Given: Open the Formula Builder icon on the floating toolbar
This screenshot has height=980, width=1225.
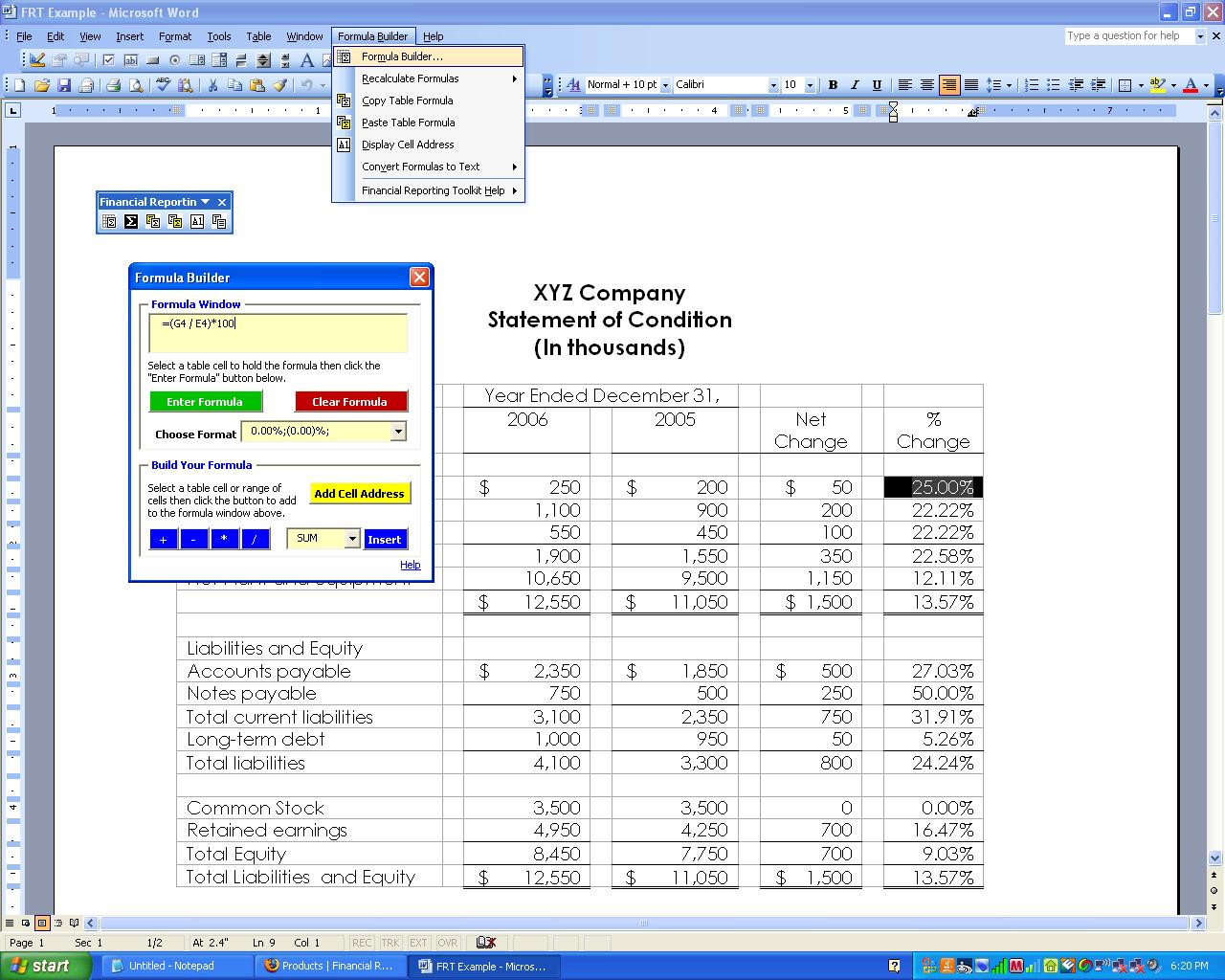Looking at the screenshot, I should 109,221.
